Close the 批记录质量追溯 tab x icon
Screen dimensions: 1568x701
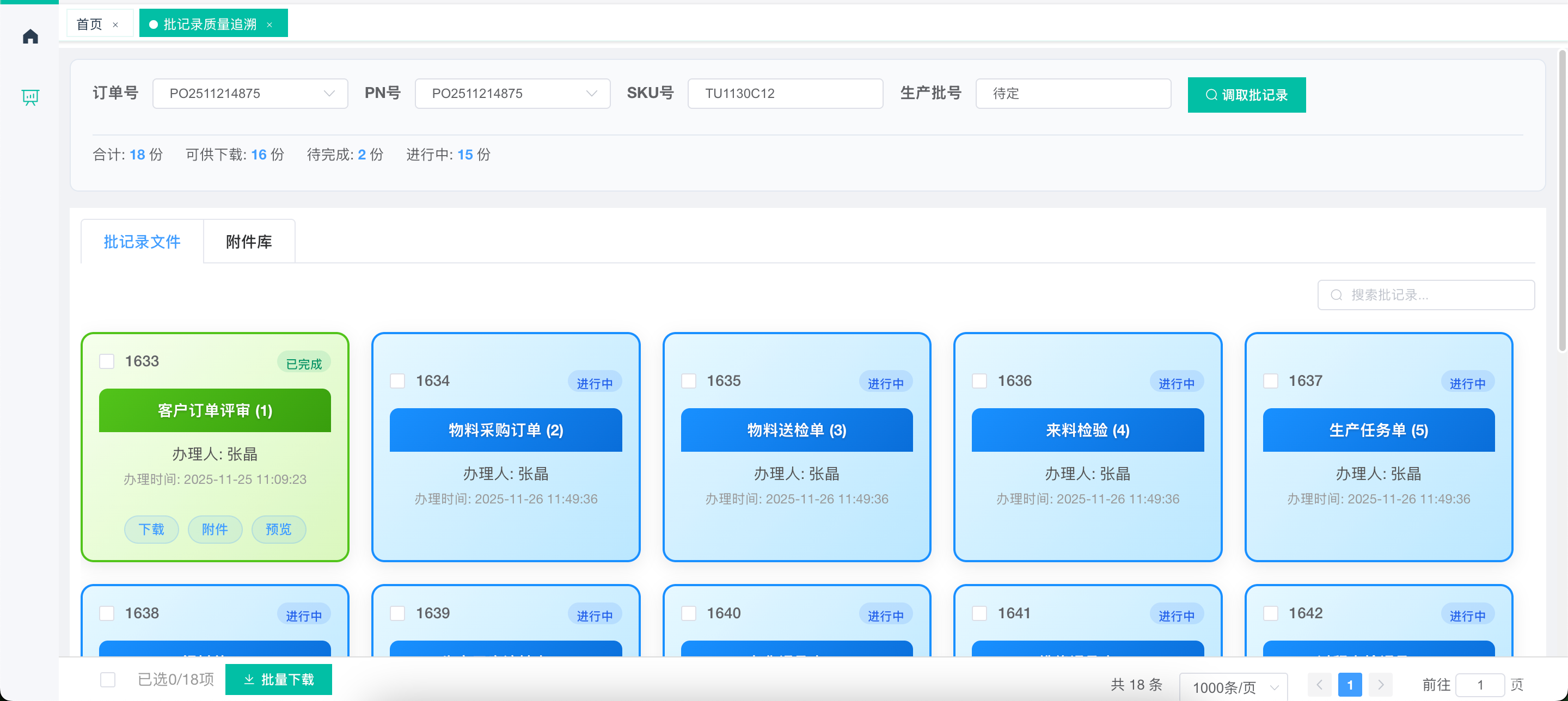point(269,25)
